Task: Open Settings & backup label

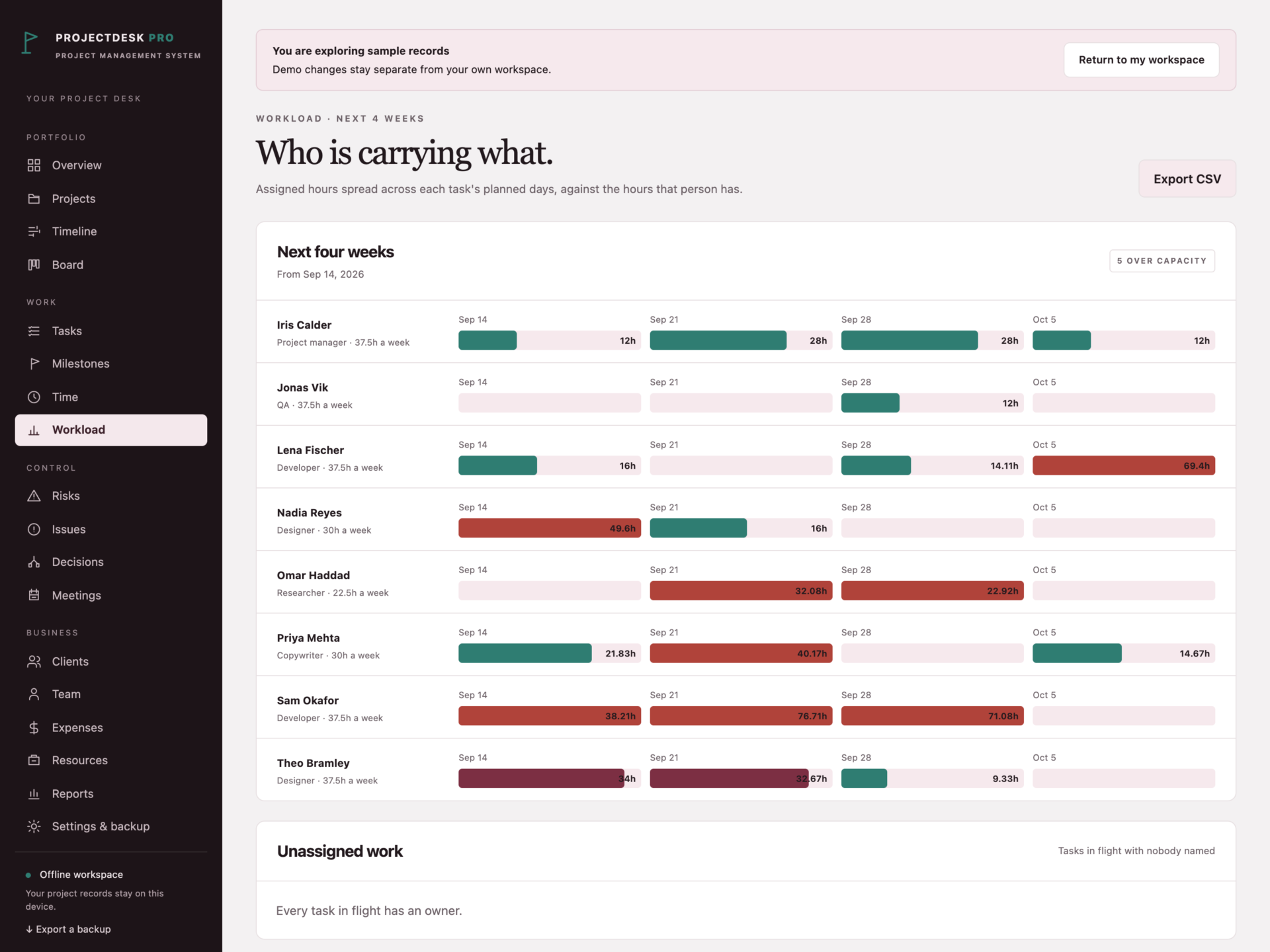Action: (x=101, y=826)
